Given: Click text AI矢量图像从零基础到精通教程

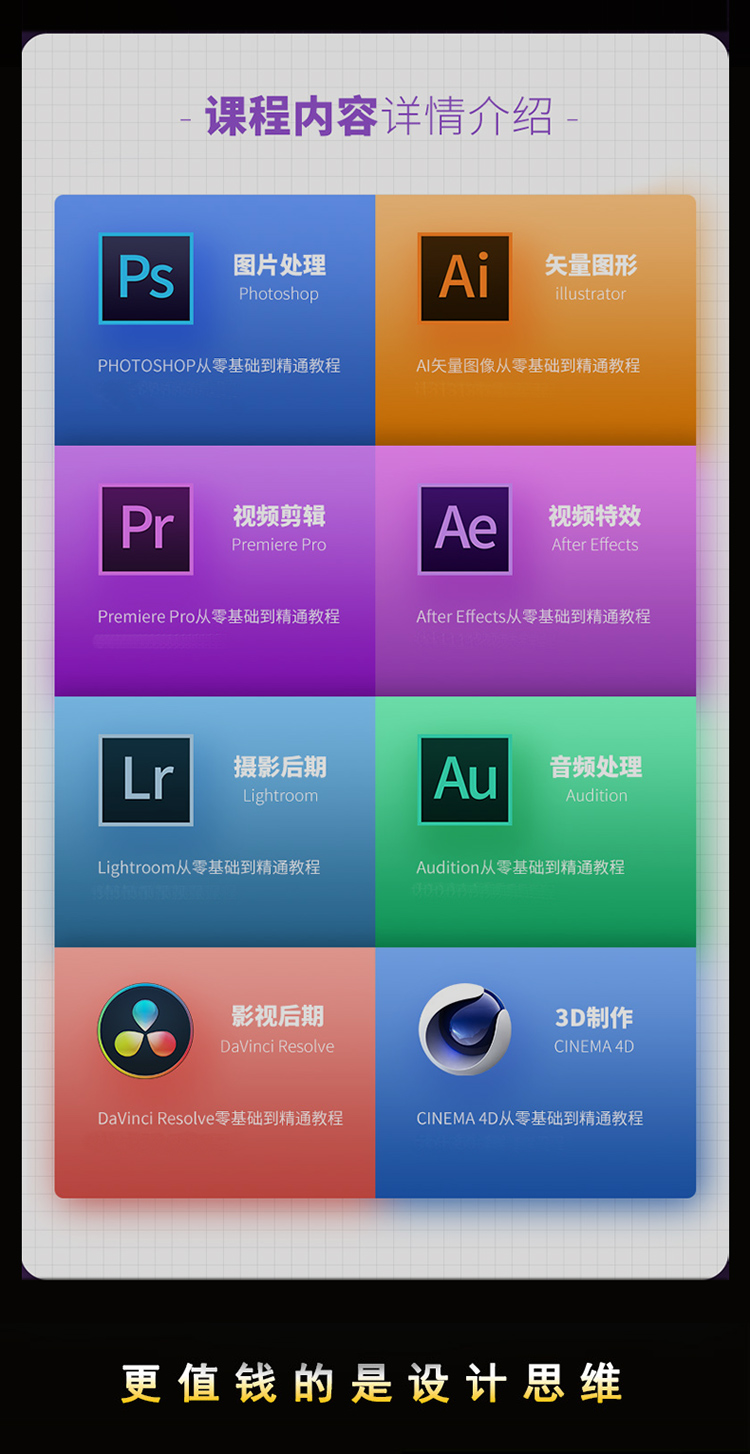Looking at the screenshot, I should pos(528,366).
